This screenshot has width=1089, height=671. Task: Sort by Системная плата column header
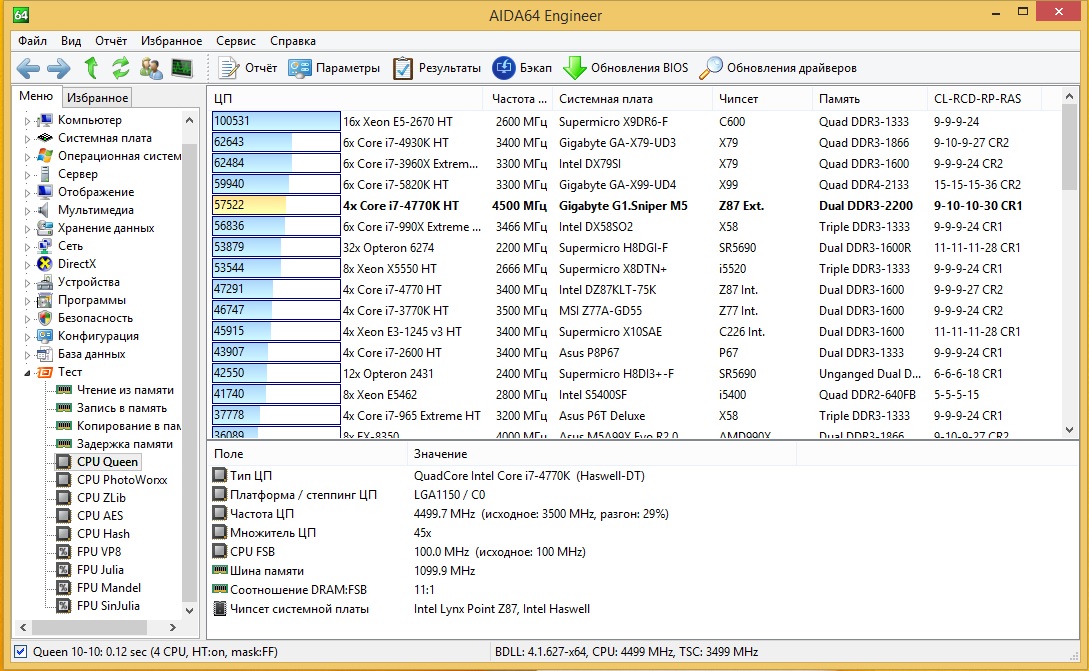tap(633, 99)
